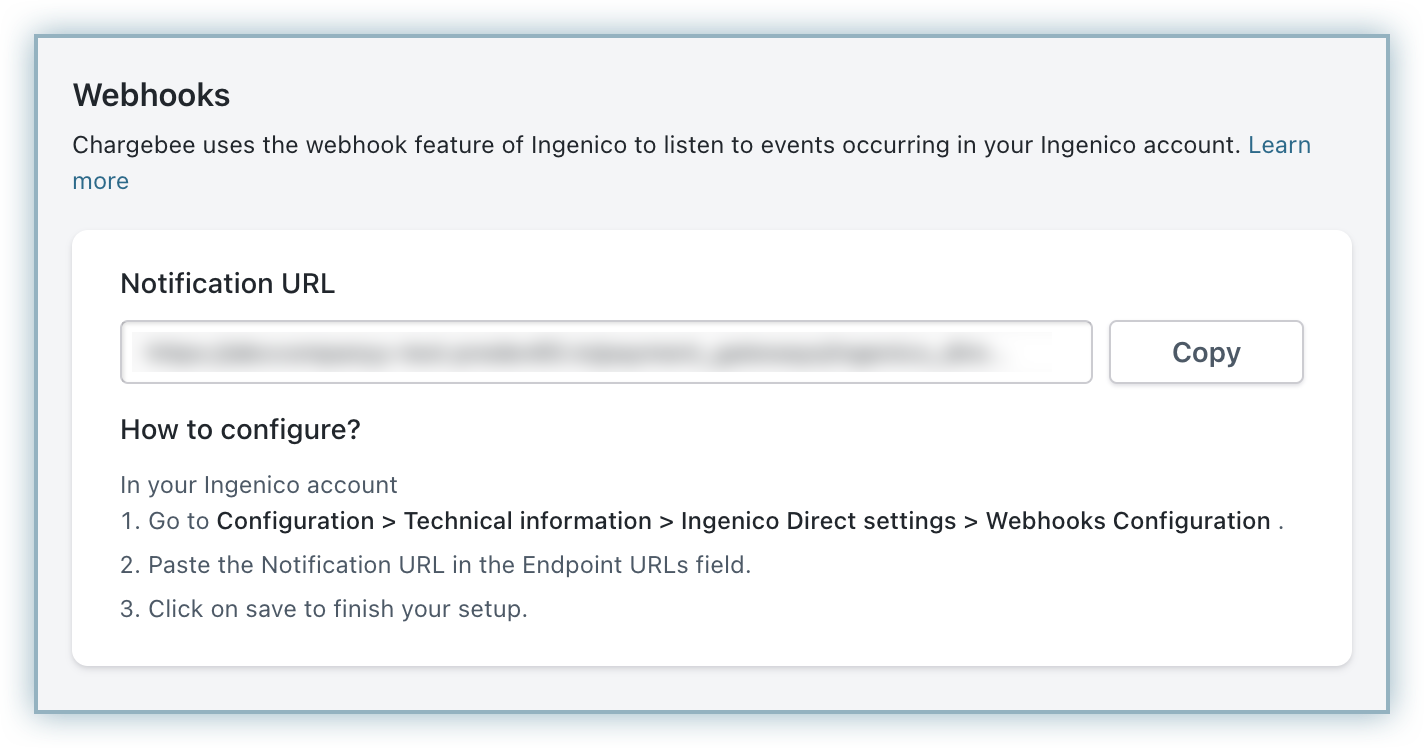Click the step number 2 list marker
Screen dimensions: 1424x748
tap(129, 565)
